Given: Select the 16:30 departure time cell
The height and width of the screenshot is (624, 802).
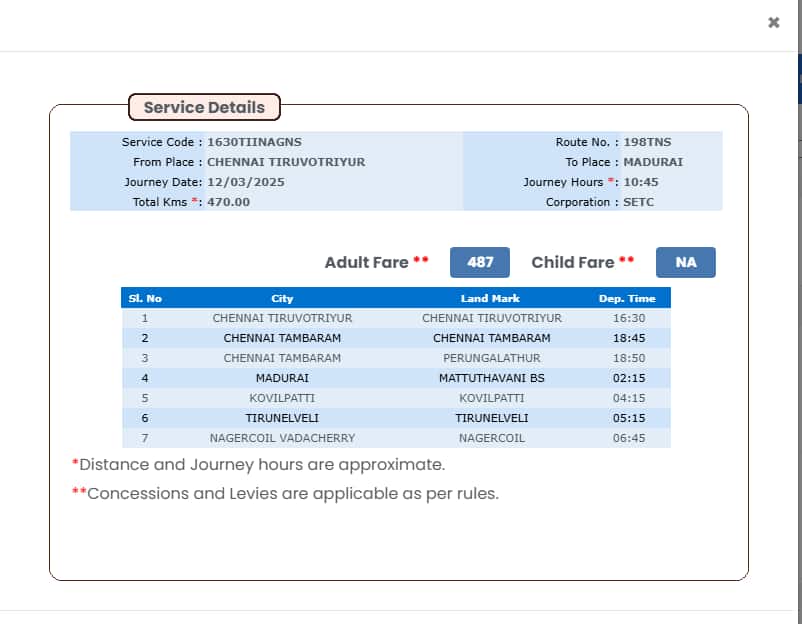Looking at the screenshot, I should click(x=627, y=318).
